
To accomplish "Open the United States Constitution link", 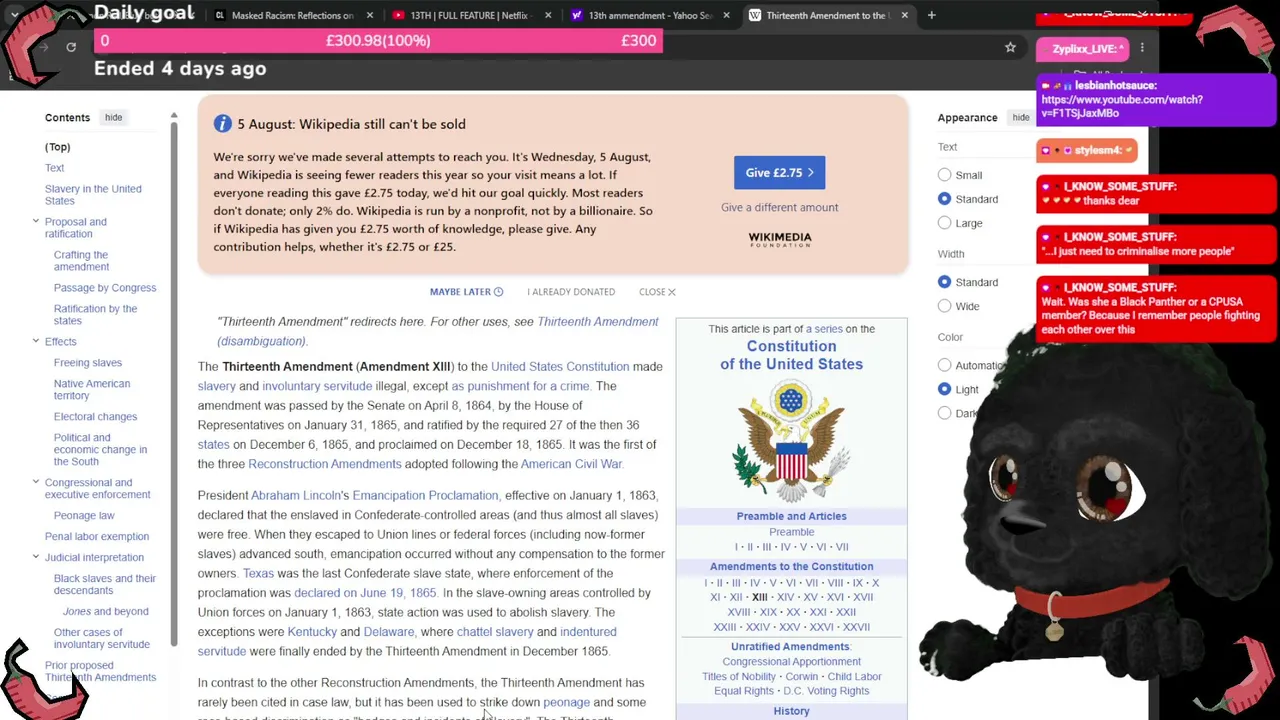I will coord(560,367).
